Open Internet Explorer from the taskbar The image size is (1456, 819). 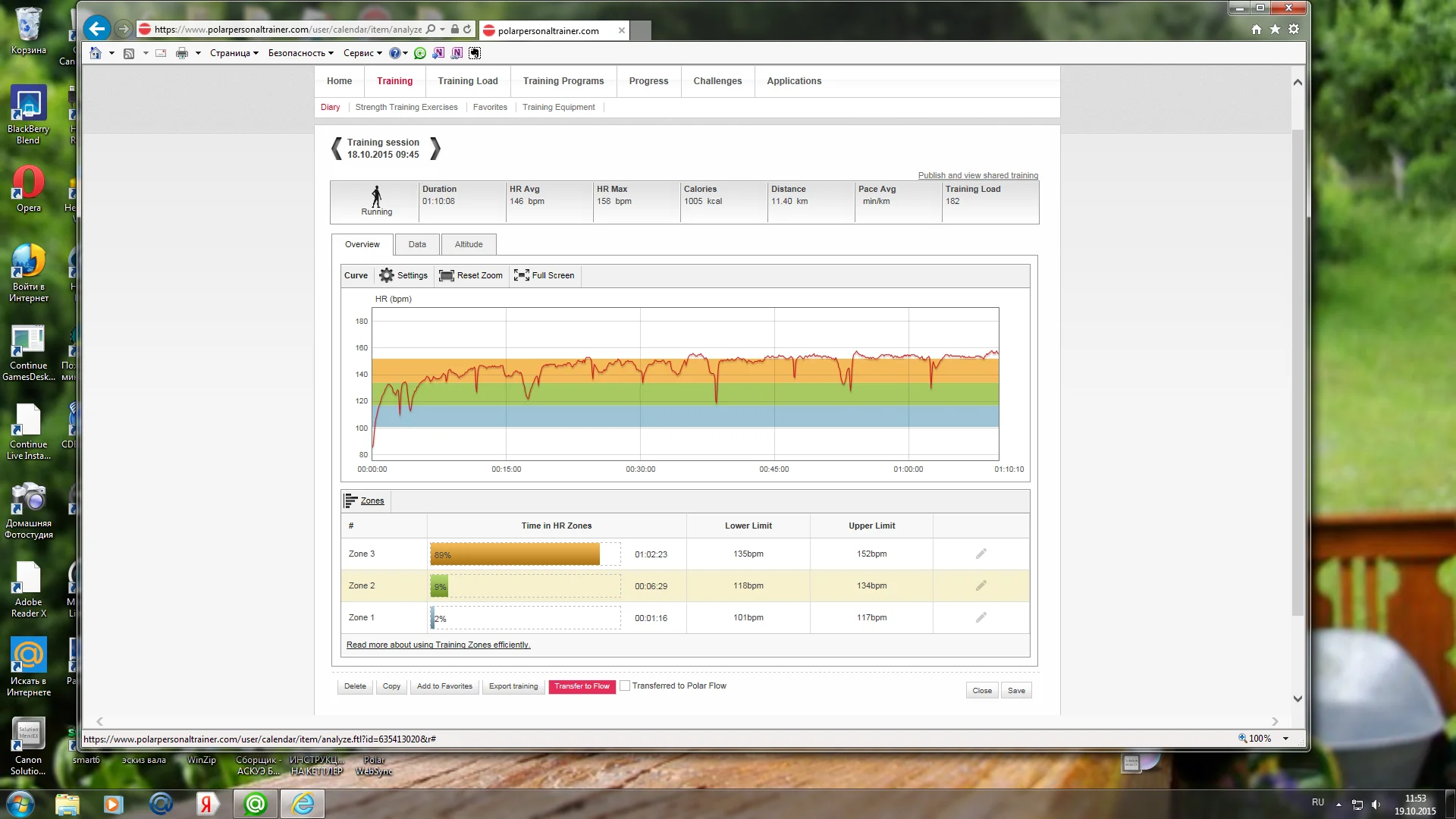point(303,804)
